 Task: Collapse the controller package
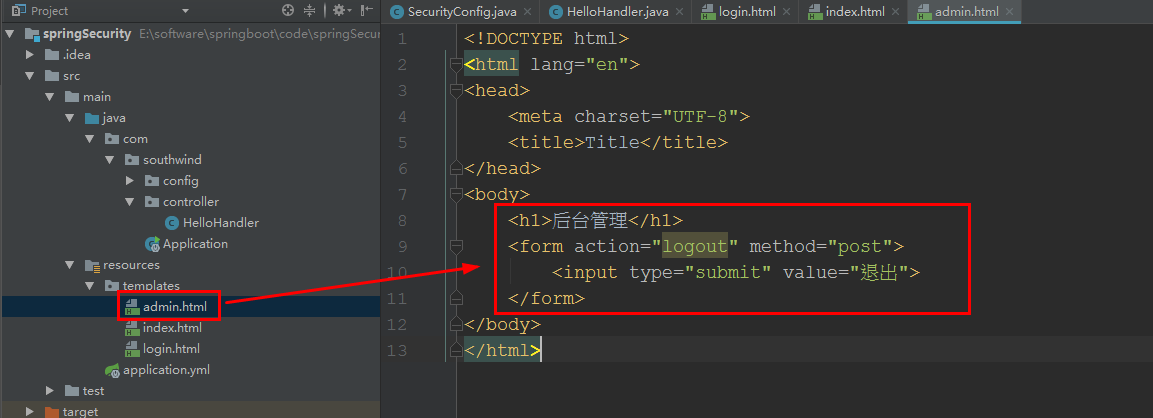(129, 202)
